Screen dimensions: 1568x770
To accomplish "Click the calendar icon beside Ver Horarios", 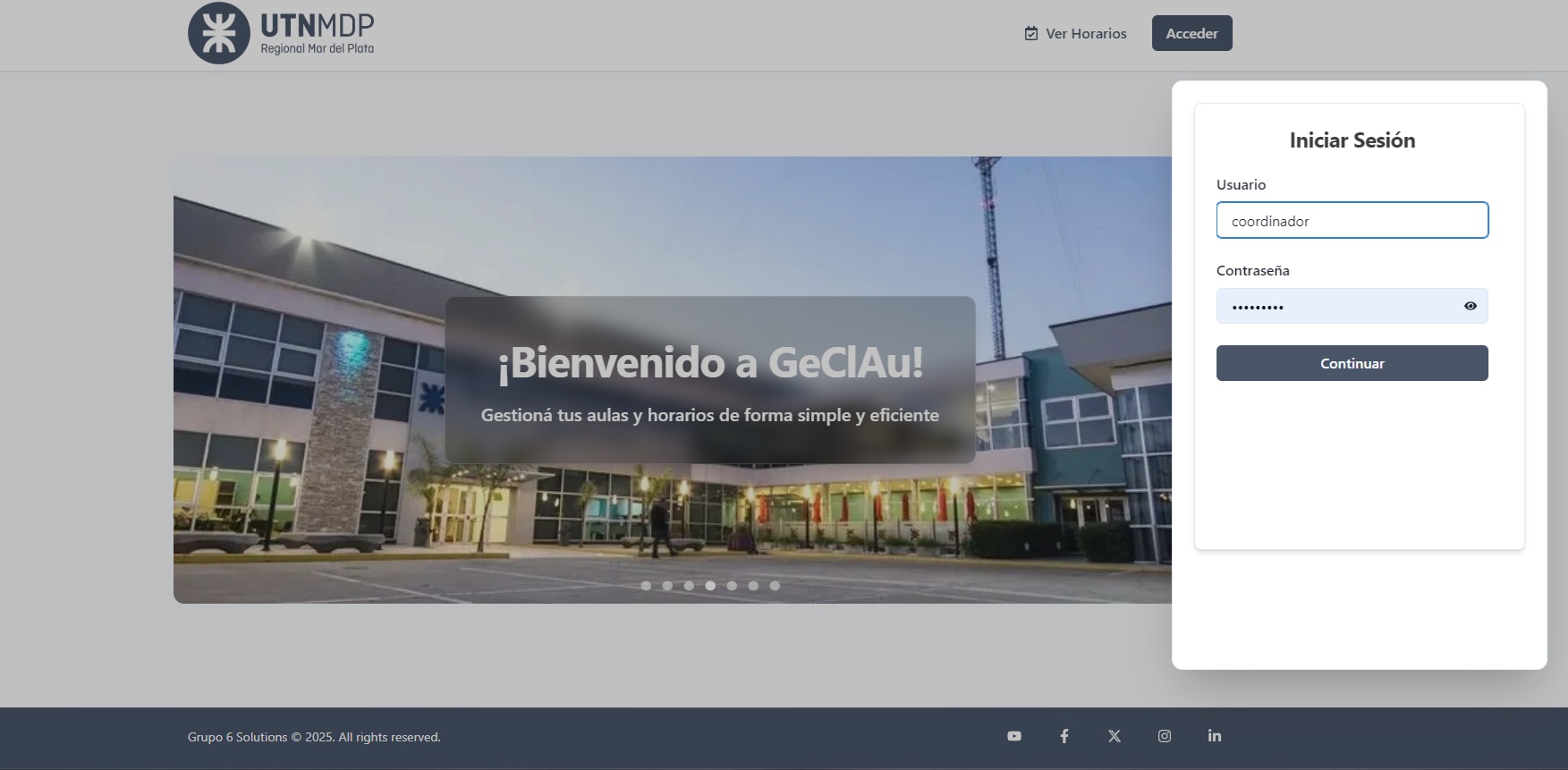I will click(1031, 33).
